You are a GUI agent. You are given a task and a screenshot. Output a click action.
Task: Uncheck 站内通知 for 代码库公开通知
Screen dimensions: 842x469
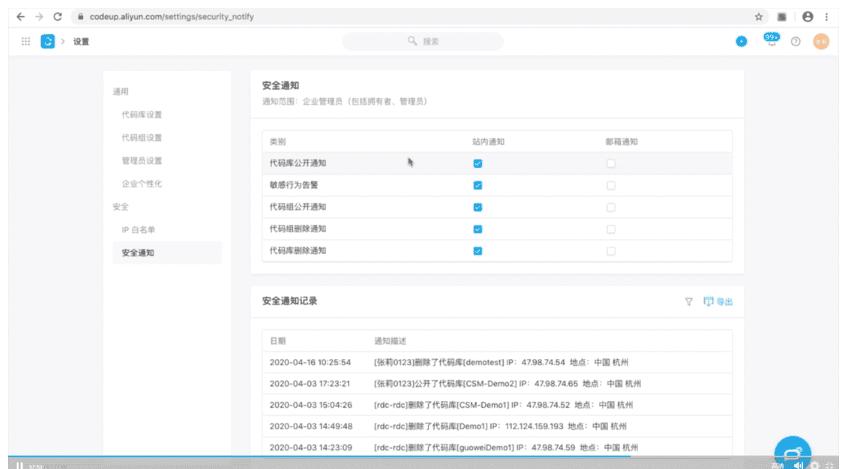click(477, 163)
